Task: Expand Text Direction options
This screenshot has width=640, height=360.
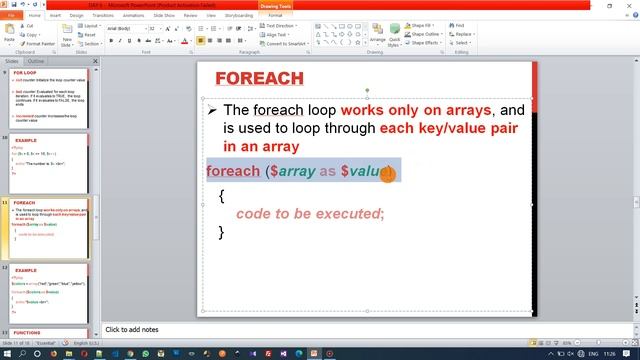Action: coord(279,26)
